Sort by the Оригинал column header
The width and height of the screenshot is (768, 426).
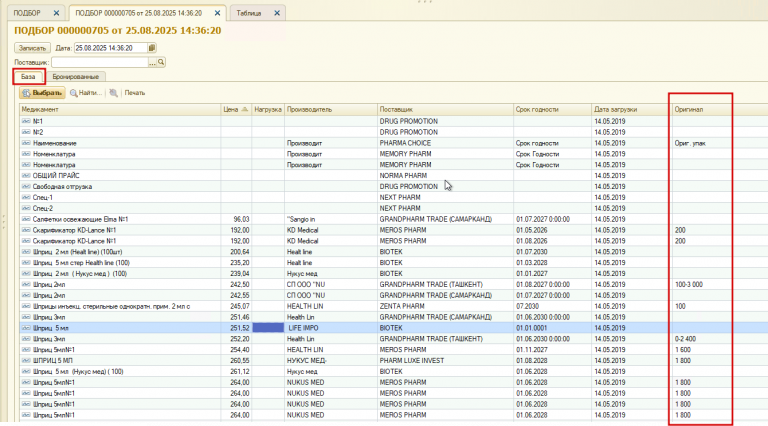coord(701,110)
